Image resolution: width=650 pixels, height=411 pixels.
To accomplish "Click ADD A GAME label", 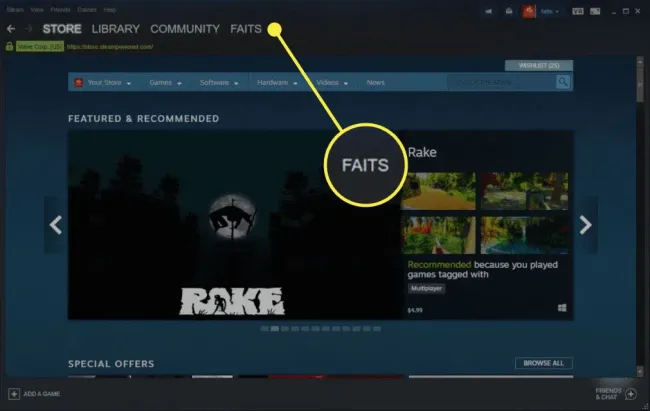I will pos(41,394).
